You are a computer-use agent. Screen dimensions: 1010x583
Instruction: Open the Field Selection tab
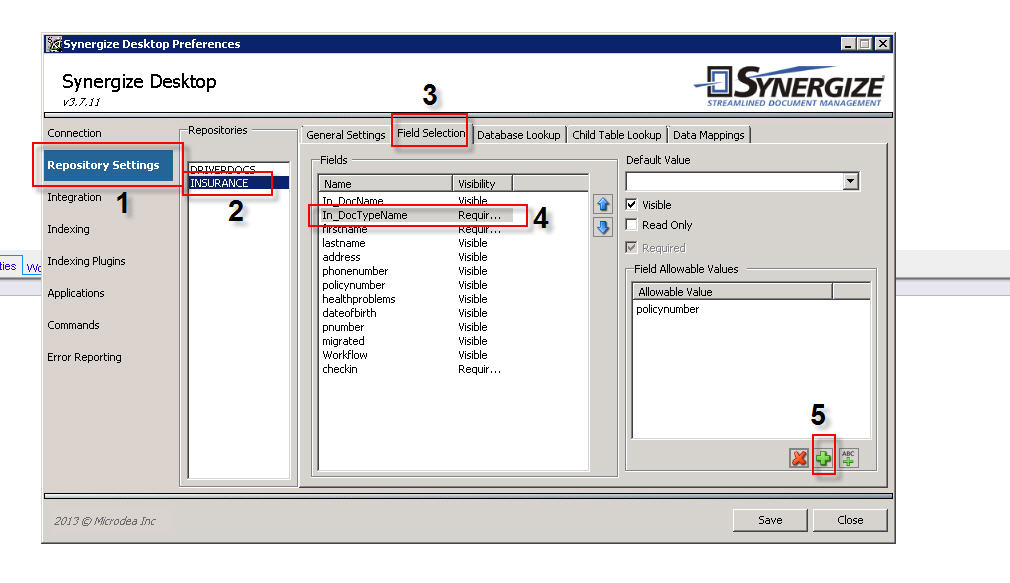[x=431, y=133]
